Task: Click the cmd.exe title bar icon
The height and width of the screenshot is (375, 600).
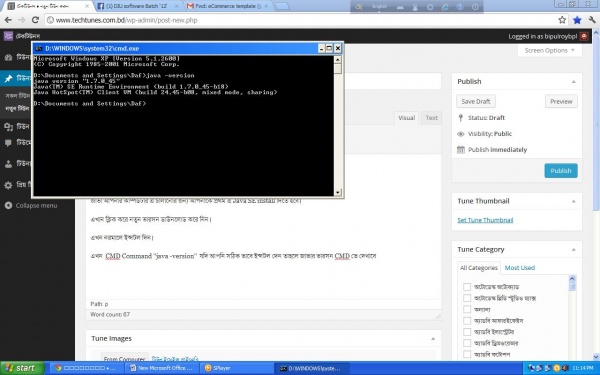Action: click(x=38, y=49)
